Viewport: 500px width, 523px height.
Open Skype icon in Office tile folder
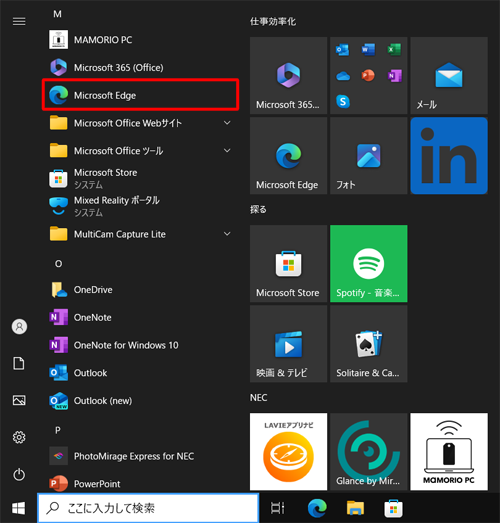343,101
